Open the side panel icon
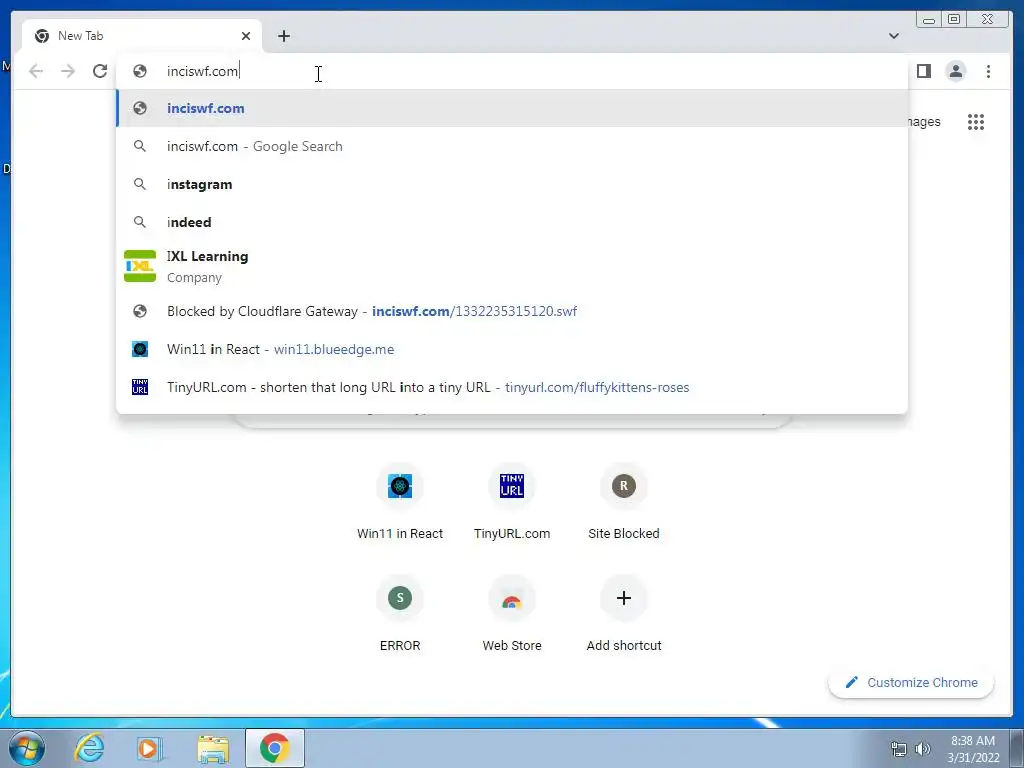 [923, 71]
